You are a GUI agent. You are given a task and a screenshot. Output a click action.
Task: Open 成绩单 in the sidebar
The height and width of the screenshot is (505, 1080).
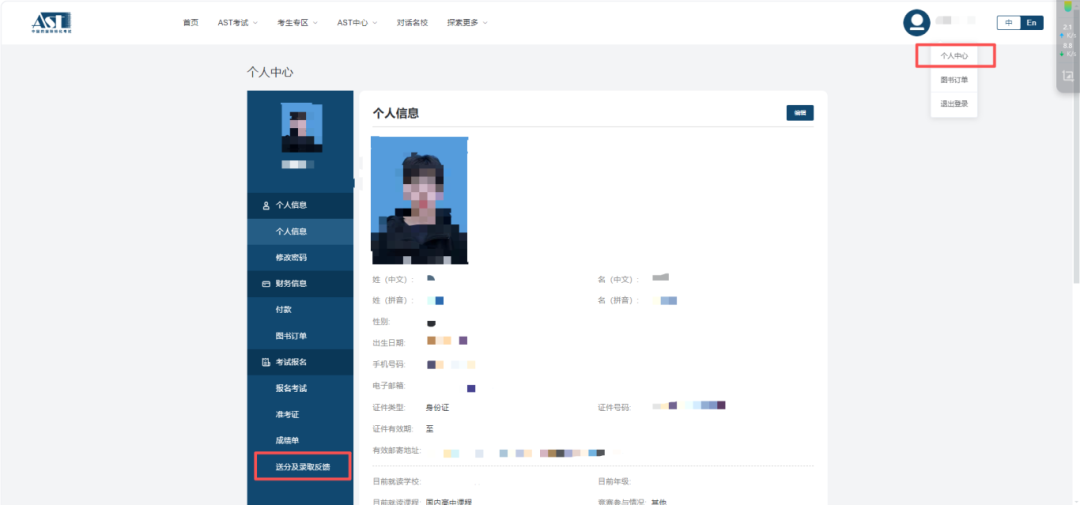coord(300,441)
